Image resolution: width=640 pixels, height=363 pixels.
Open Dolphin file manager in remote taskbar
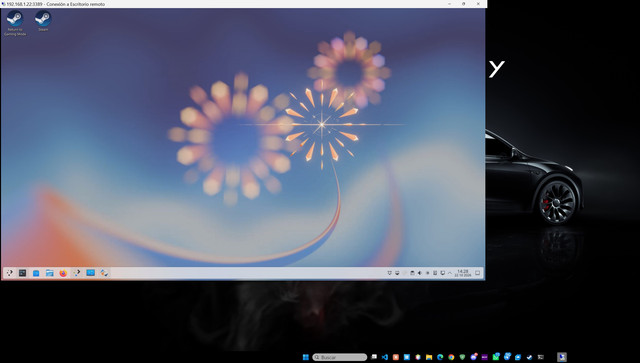point(49,273)
